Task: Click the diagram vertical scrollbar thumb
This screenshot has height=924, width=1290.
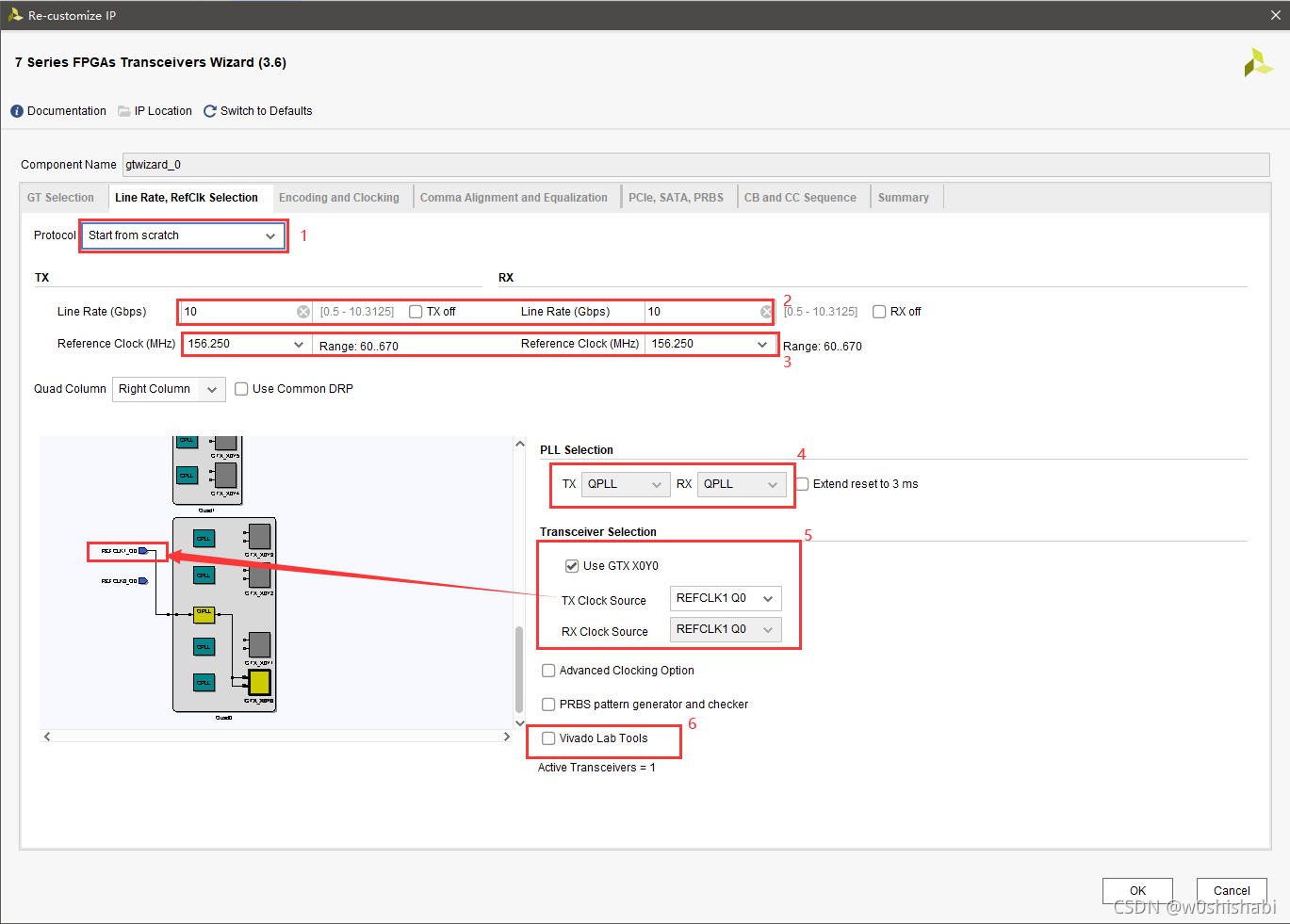Action: [519, 669]
